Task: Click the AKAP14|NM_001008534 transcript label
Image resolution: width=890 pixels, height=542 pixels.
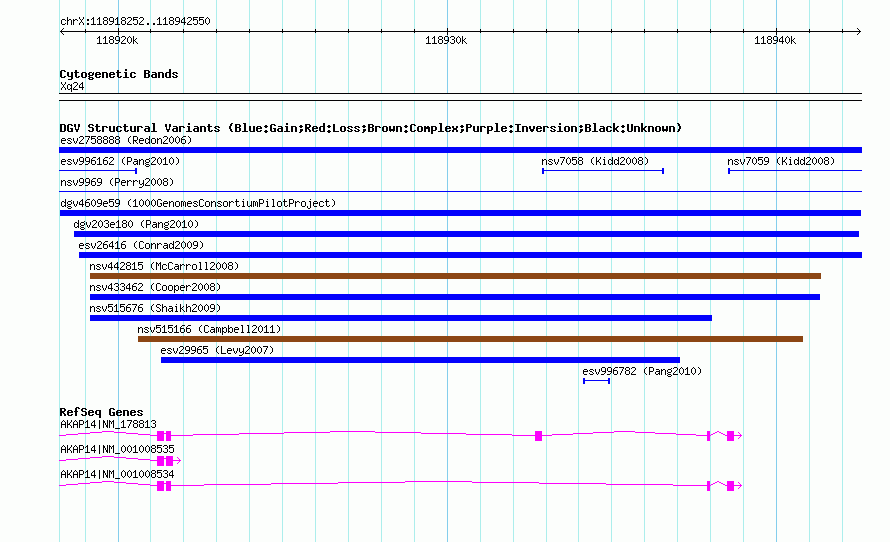Action: (117, 474)
